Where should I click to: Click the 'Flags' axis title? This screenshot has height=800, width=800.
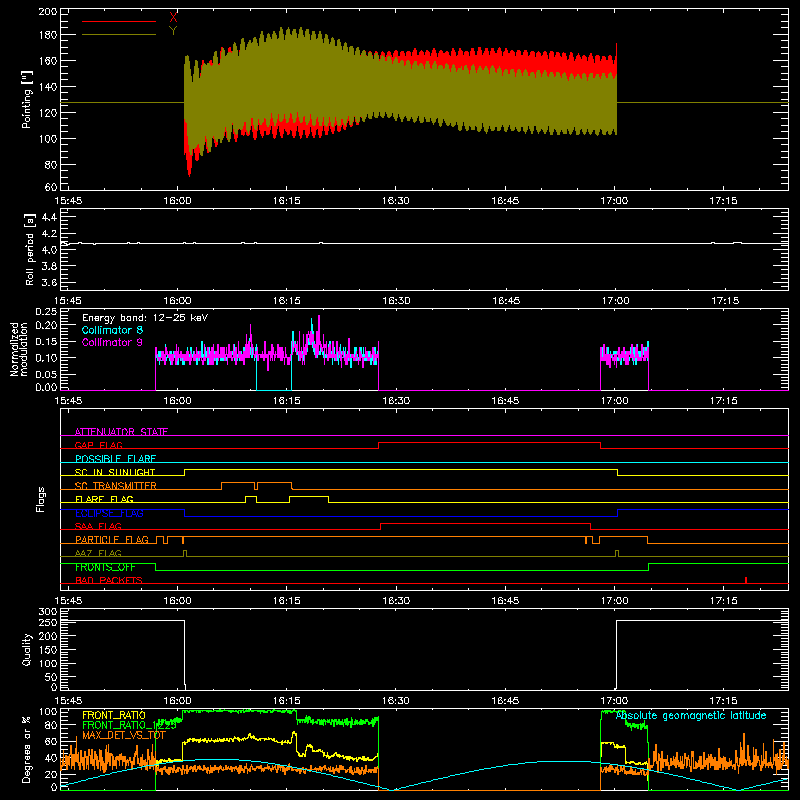tap(40, 499)
